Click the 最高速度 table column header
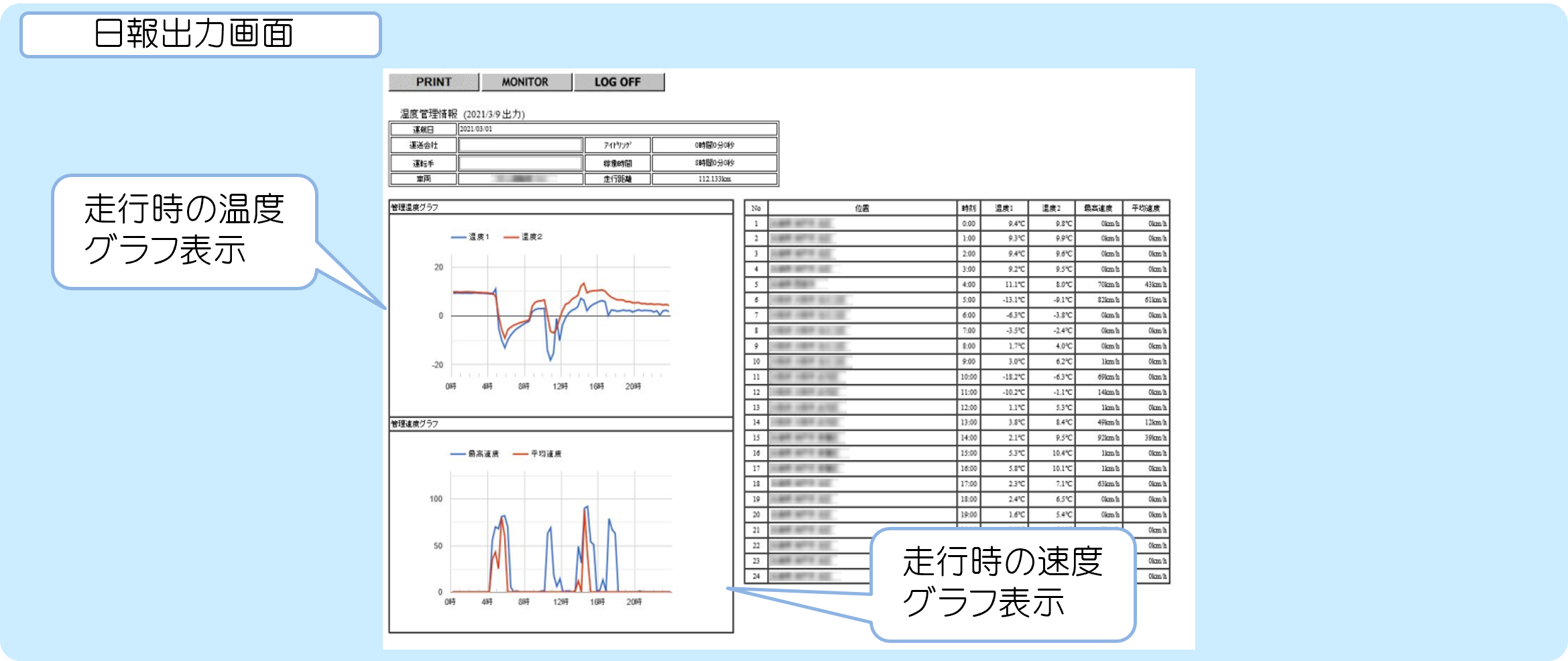This screenshot has width=1568, height=661. (1098, 208)
